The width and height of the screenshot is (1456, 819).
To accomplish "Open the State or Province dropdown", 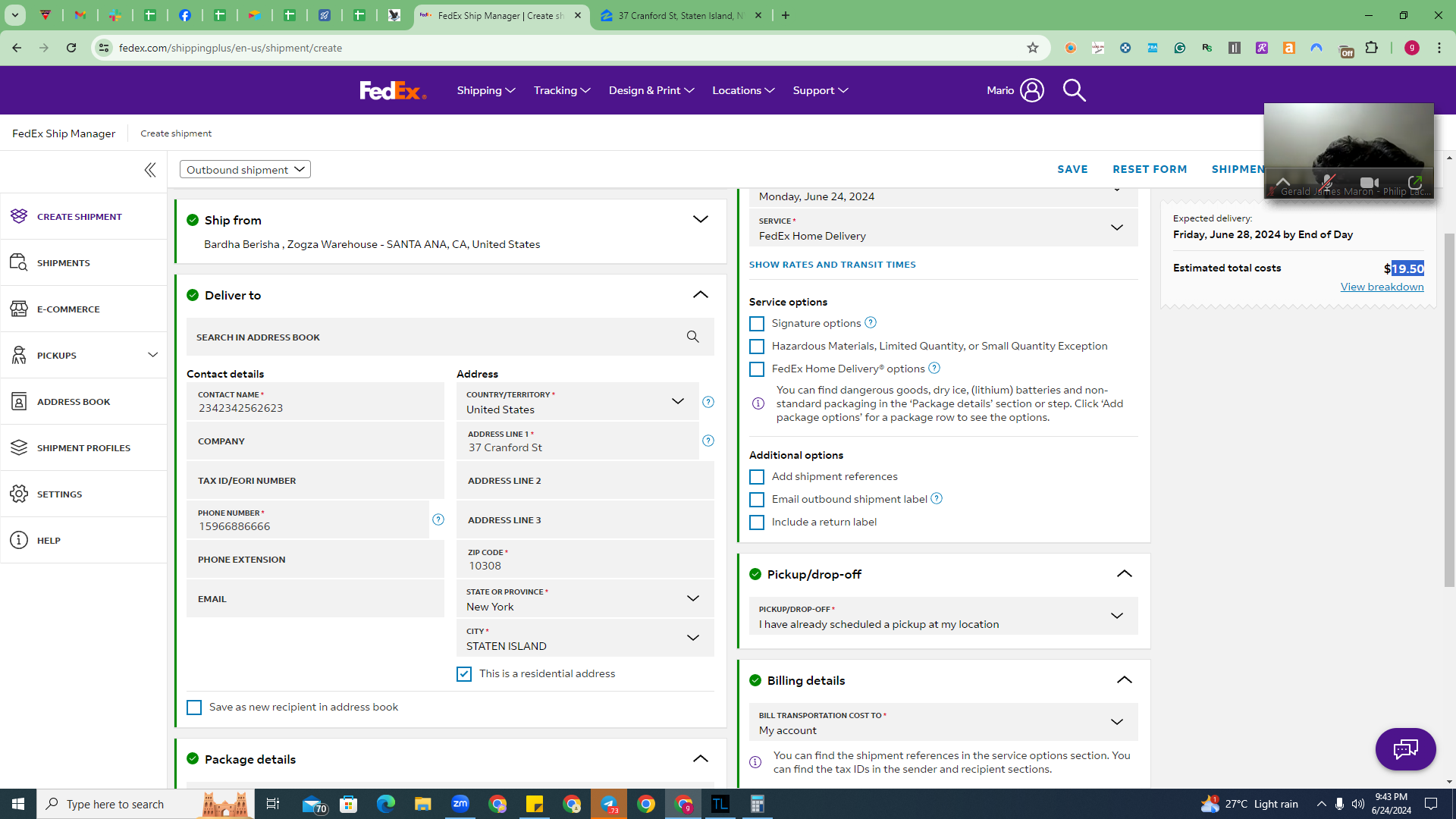I will point(585,599).
